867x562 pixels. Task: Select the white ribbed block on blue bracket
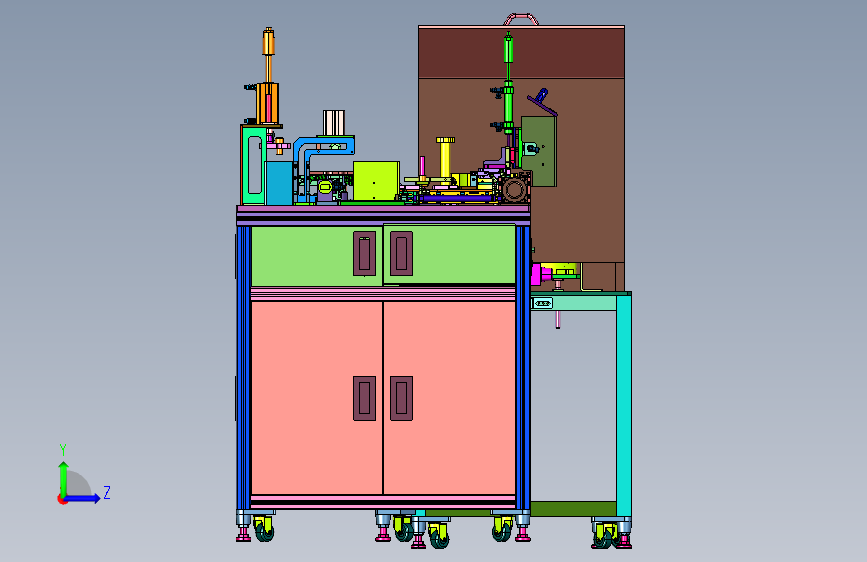334,123
